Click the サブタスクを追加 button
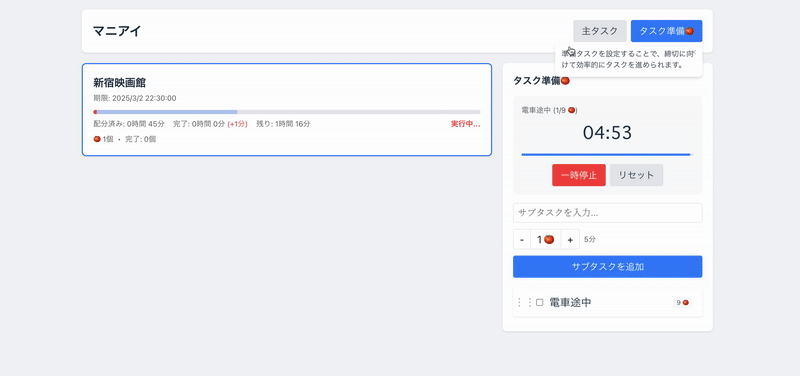The height and width of the screenshot is (376, 800). (607, 267)
